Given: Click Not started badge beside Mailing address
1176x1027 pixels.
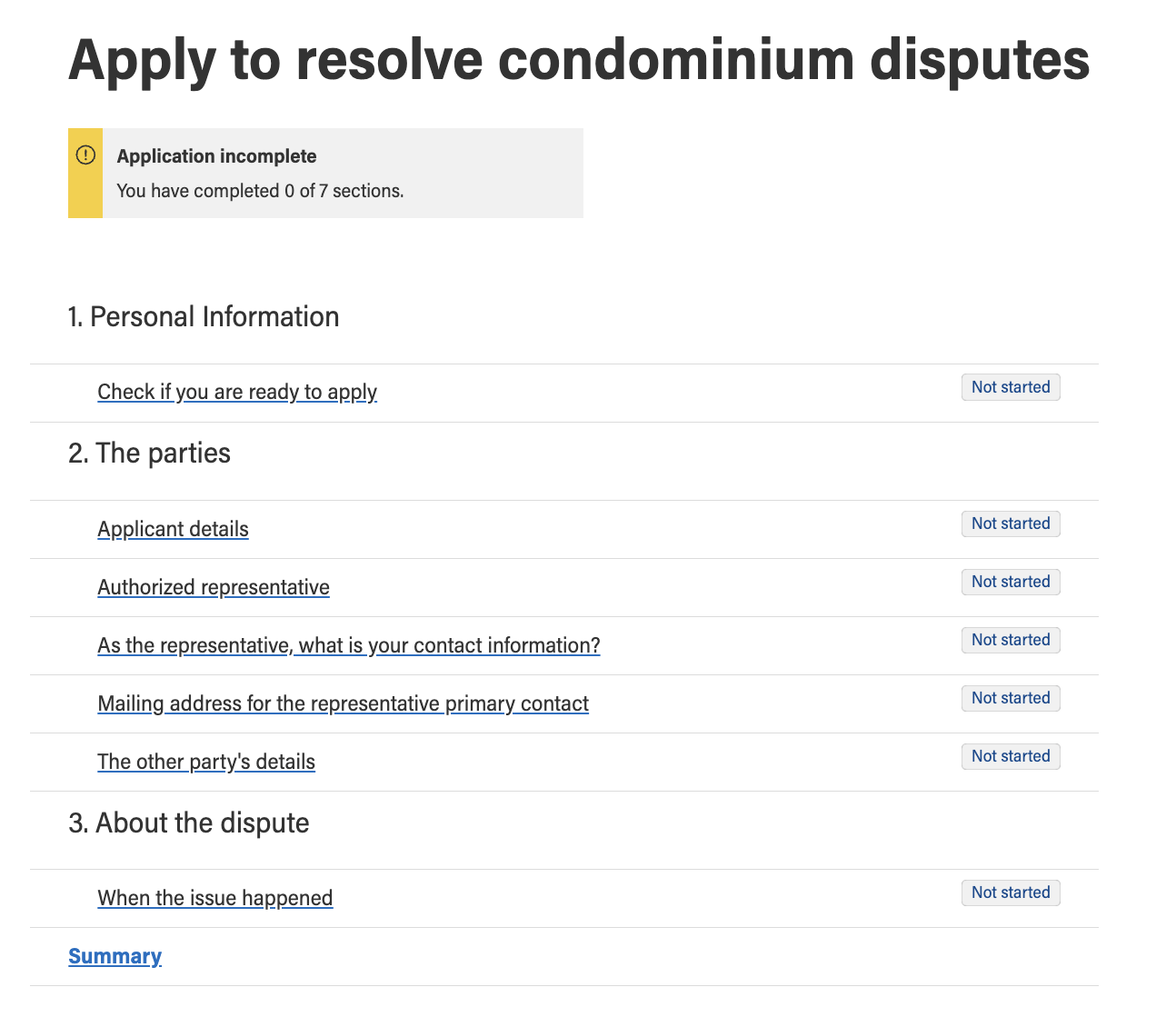Looking at the screenshot, I should click(x=1011, y=698).
